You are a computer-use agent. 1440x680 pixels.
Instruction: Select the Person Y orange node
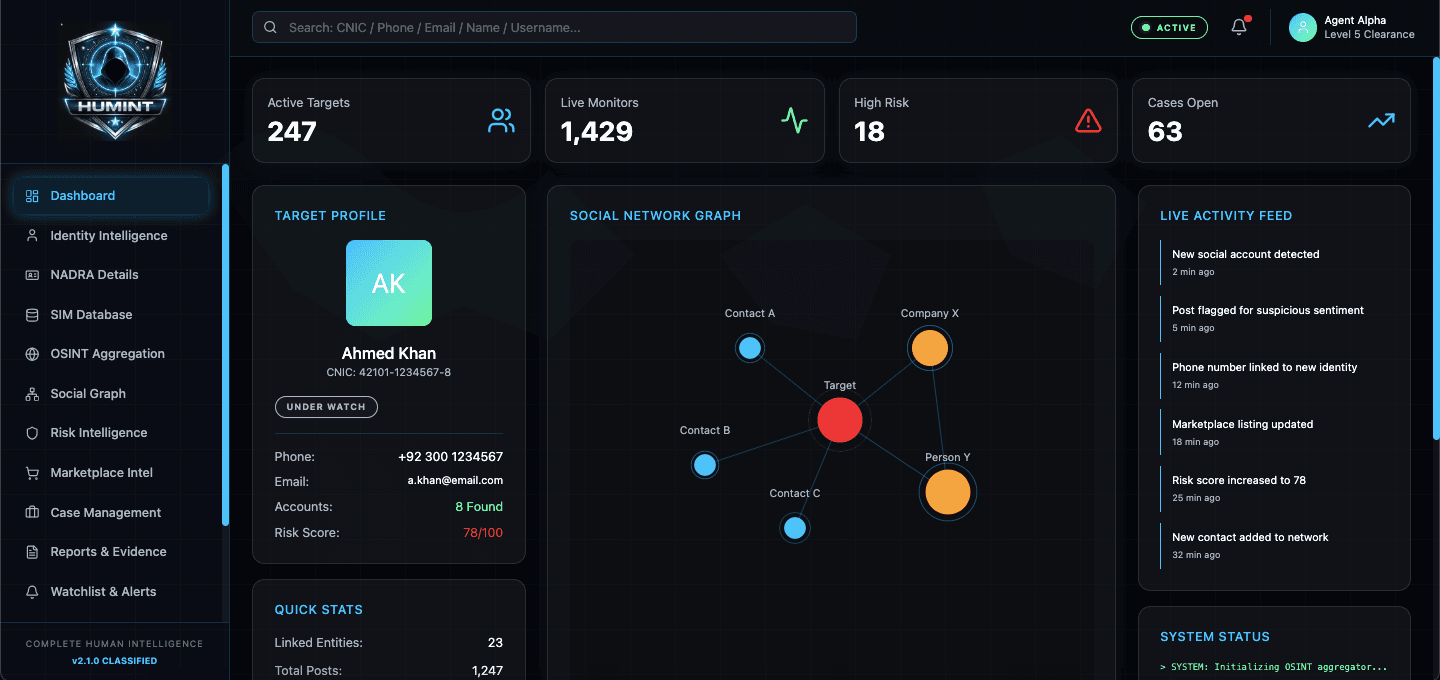coord(947,492)
